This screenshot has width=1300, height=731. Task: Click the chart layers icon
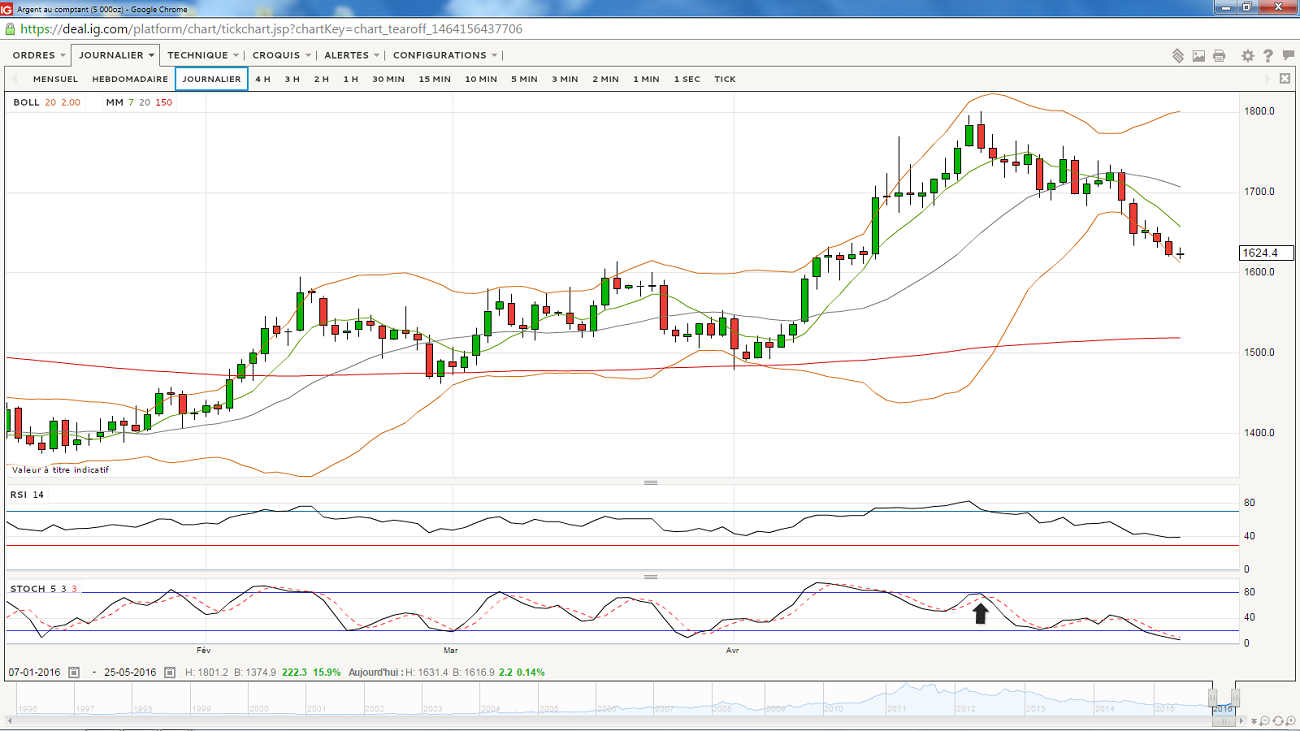point(1178,56)
